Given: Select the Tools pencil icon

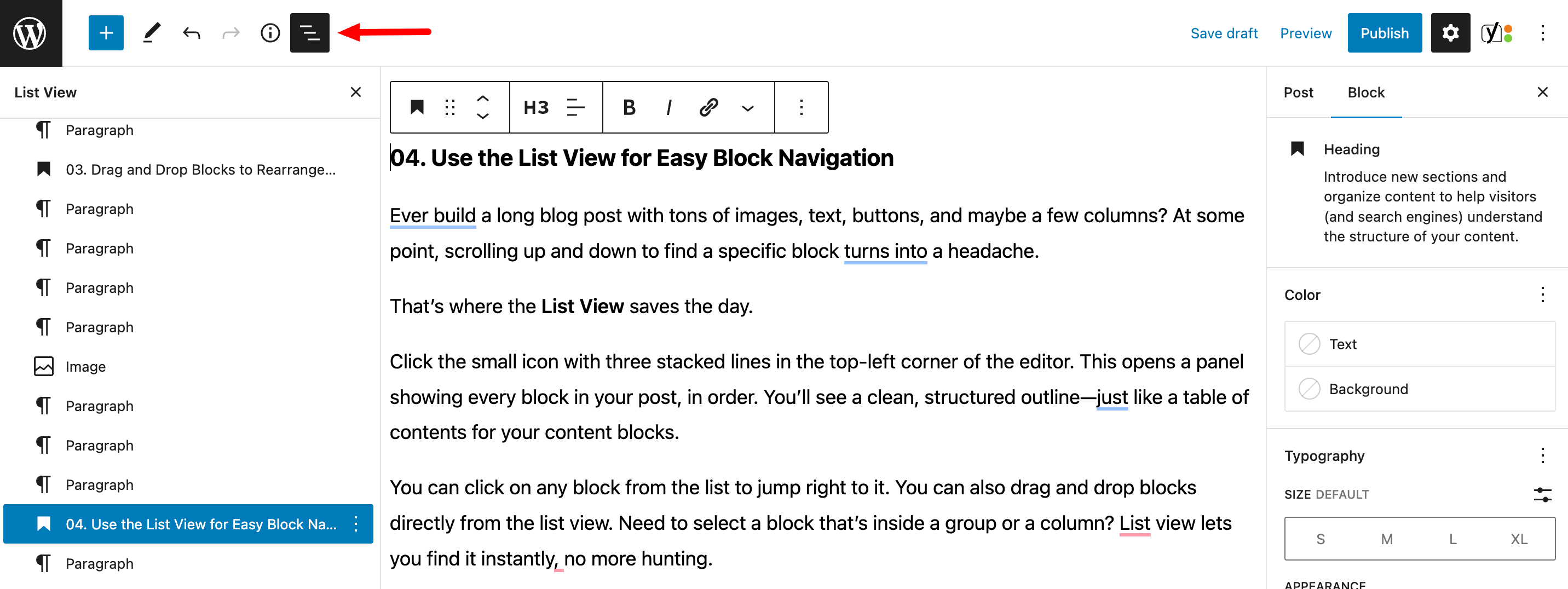Looking at the screenshot, I should pyautogui.click(x=151, y=33).
